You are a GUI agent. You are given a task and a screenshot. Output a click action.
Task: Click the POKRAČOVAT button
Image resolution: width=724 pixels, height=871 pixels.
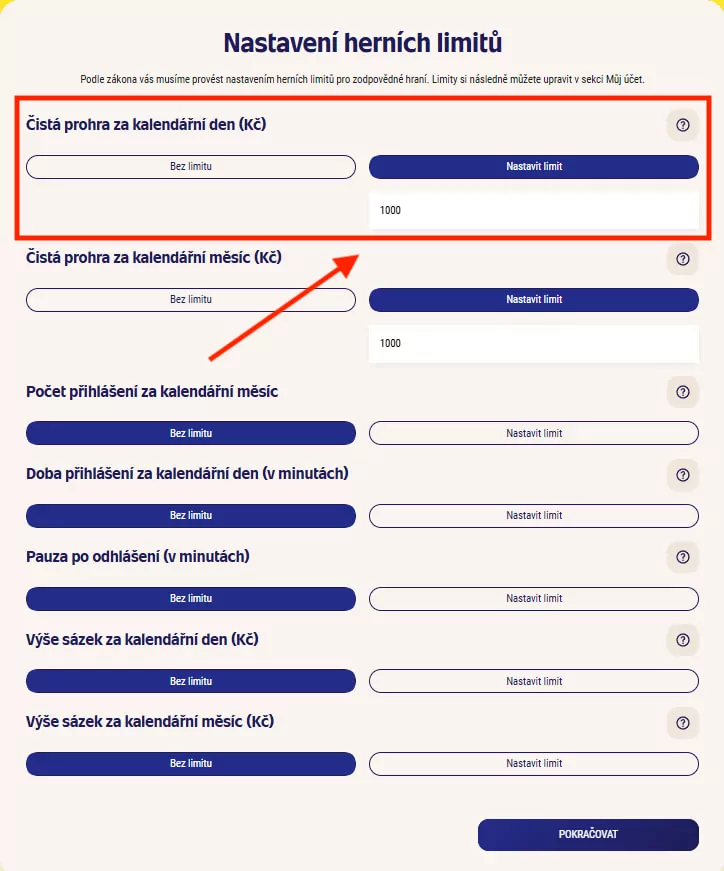coord(588,834)
